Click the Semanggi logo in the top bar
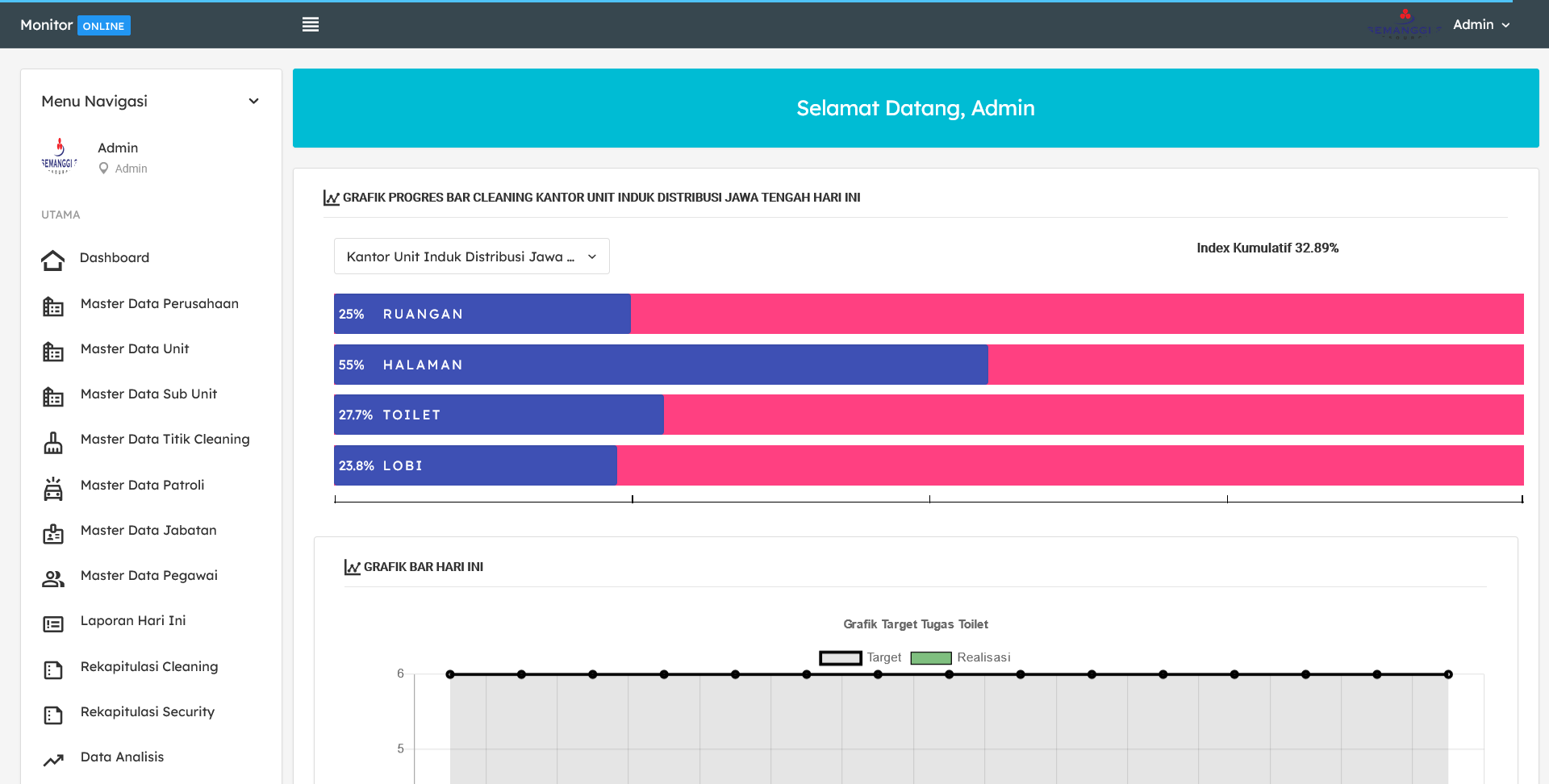The width and height of the screenshot is (1549, 784). pyautogui.click(x=1404, y=23)
